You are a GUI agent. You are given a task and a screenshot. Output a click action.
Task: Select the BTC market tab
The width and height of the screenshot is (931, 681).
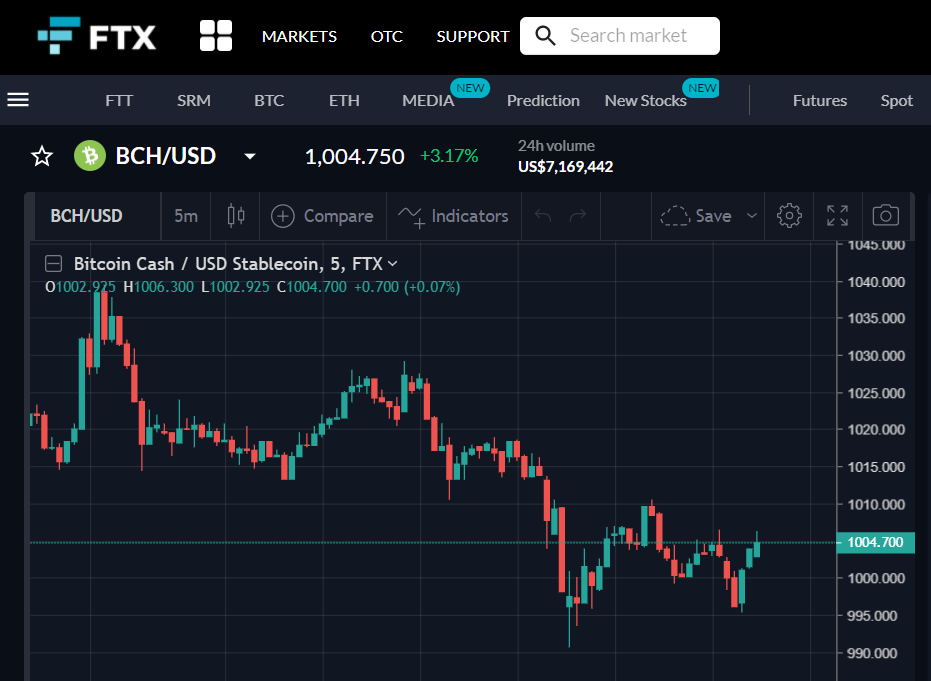tap(269, 100)
